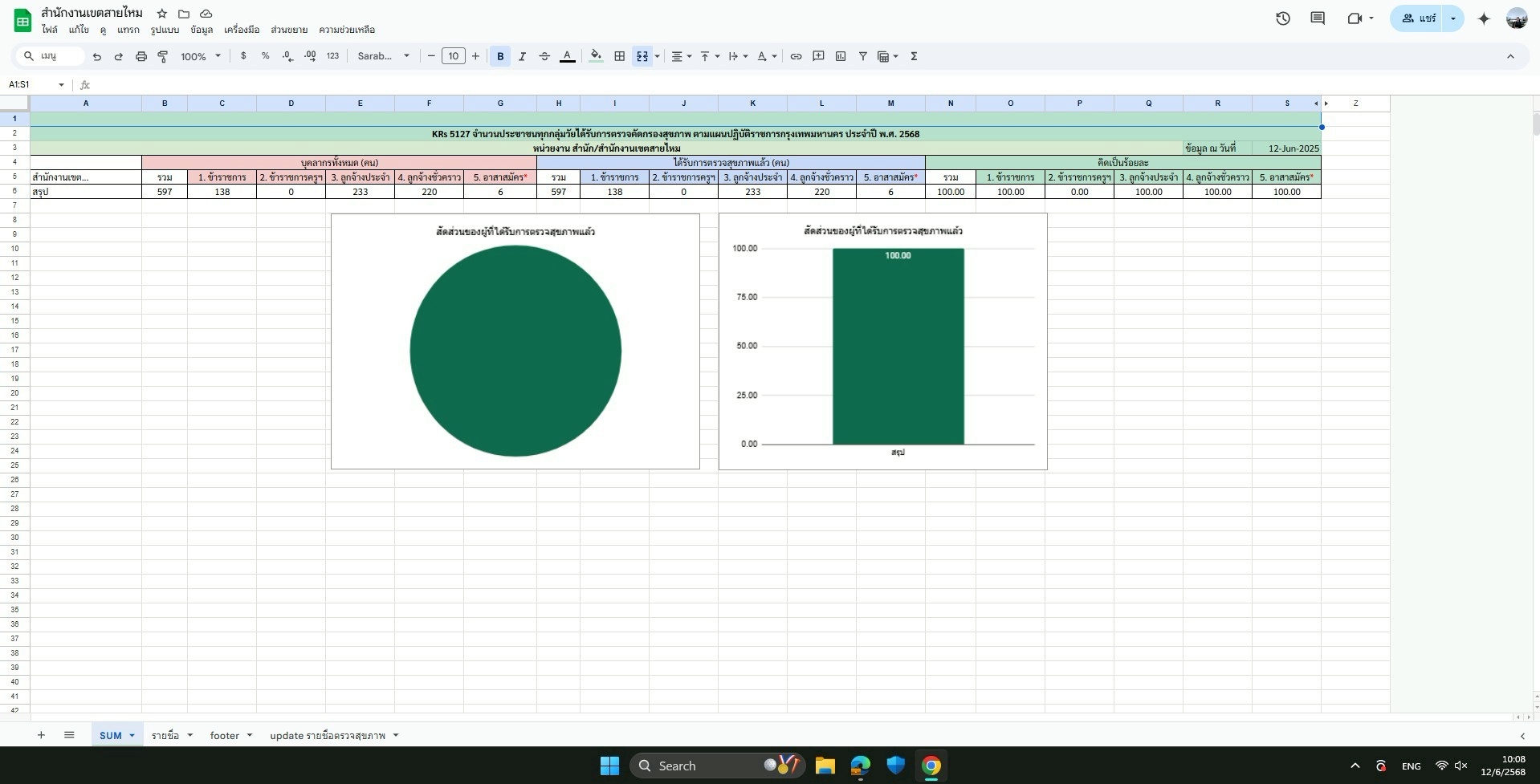The width and height of the screenshot is (1540, 784).
Task: Open text wrapping dropdown
Action: (x=738, y=56)
